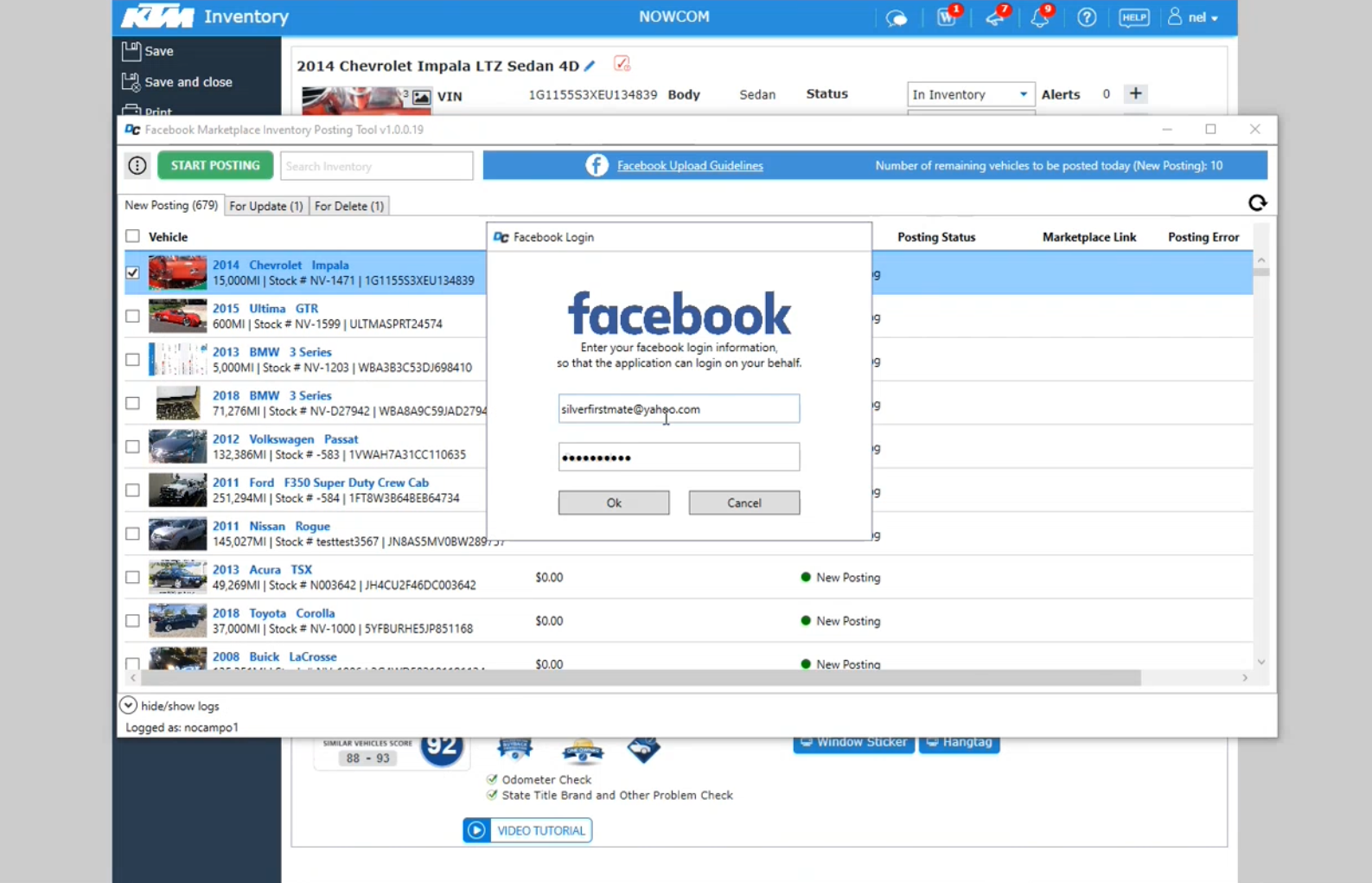Viewport: 1372px width, 883px height.
Task: Click the Posting Status column header
Action: point(936,237)
